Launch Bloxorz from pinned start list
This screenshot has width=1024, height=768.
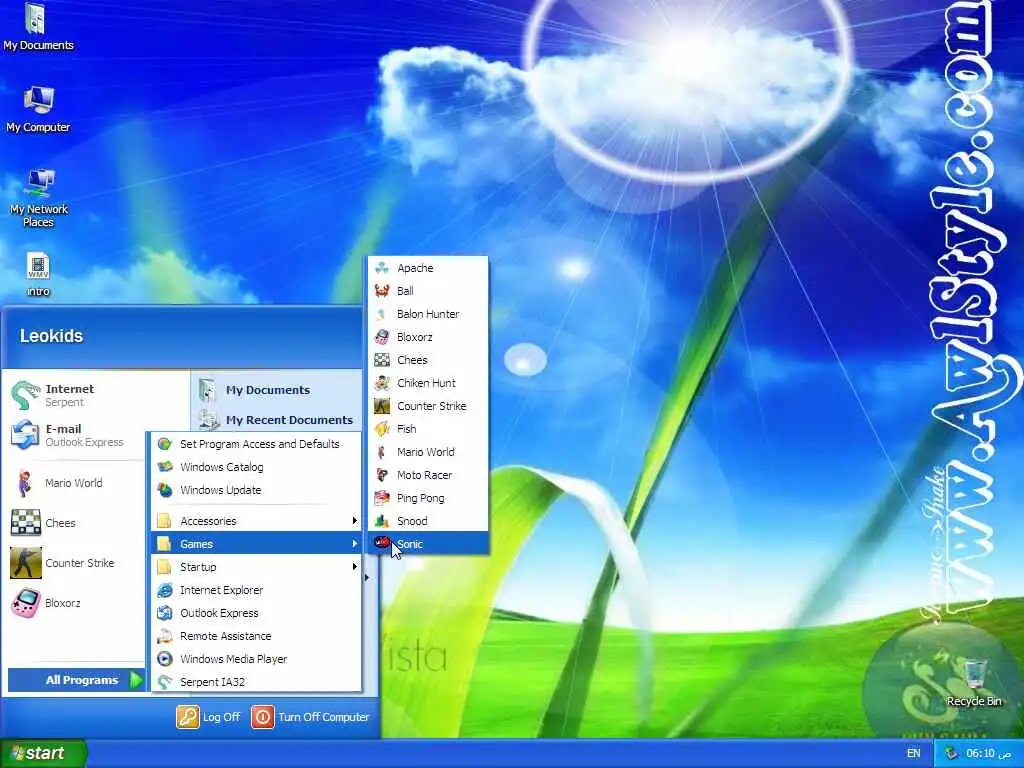pos(25,603)
